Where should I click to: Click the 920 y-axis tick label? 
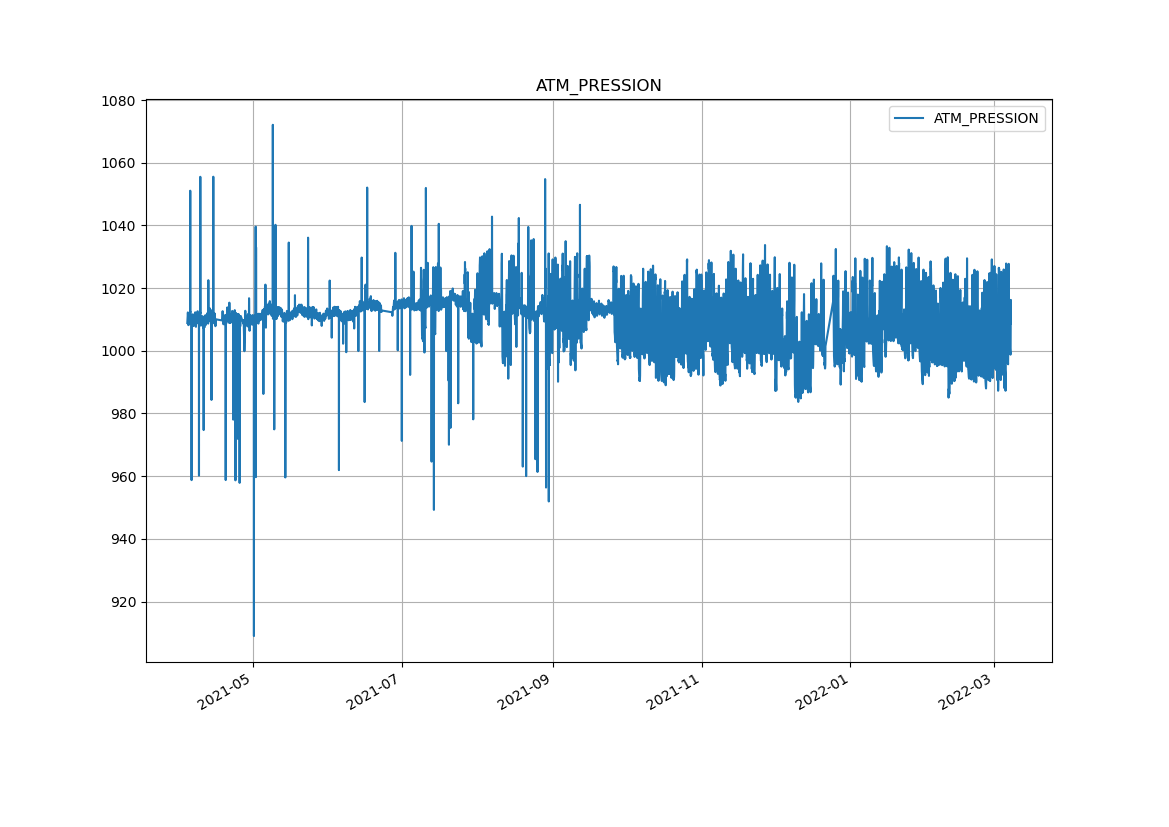(124, 602)
